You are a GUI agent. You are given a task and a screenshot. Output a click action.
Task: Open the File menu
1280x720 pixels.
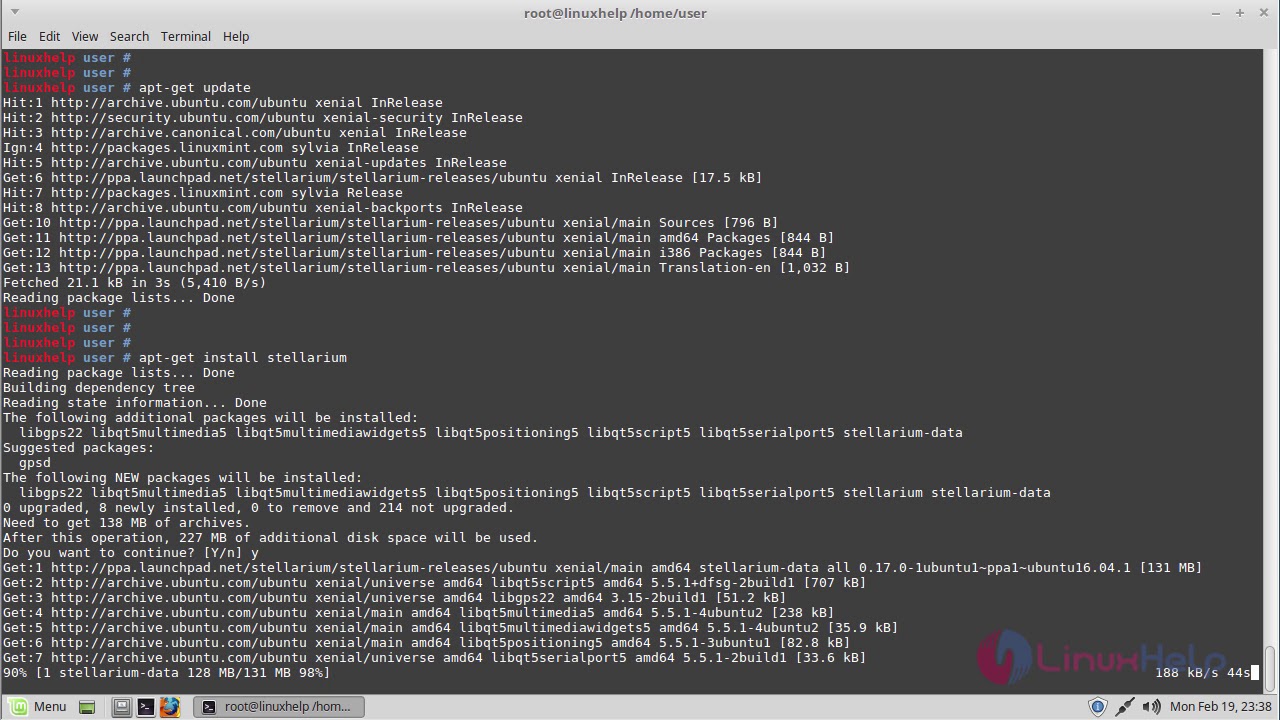(17, 36)
